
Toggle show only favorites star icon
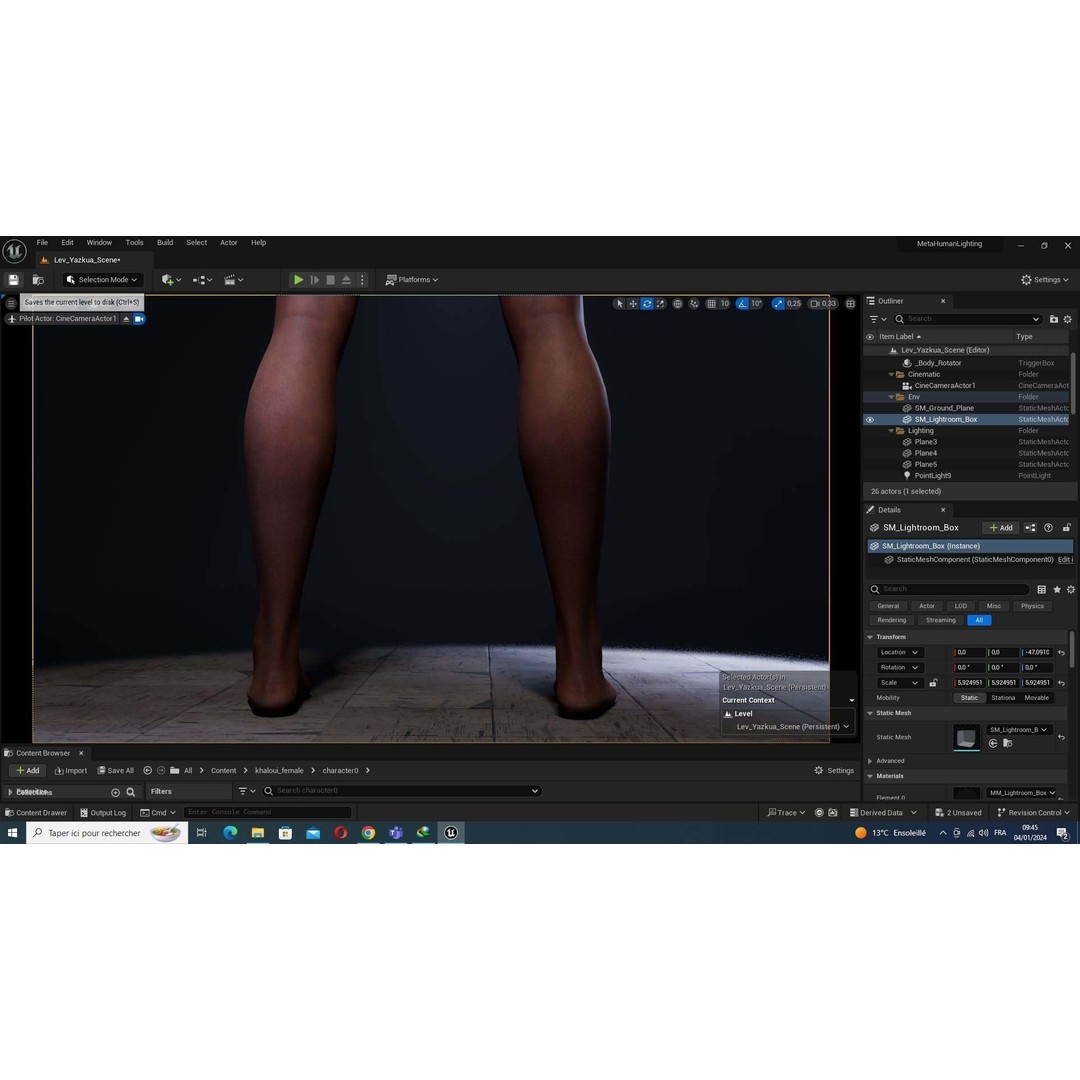click(x=1057, y=590)
